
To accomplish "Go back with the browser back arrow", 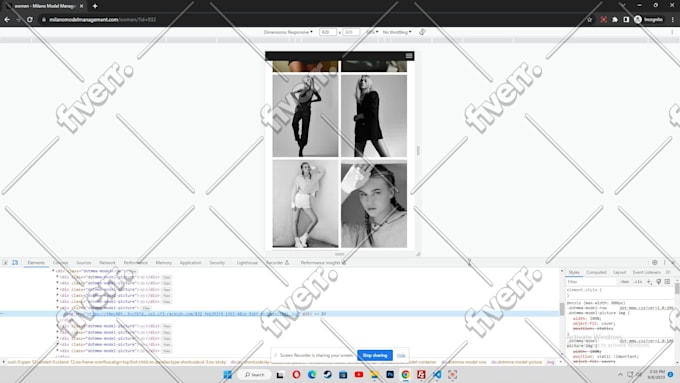I will pyautogui.click(x=7, y=20).
